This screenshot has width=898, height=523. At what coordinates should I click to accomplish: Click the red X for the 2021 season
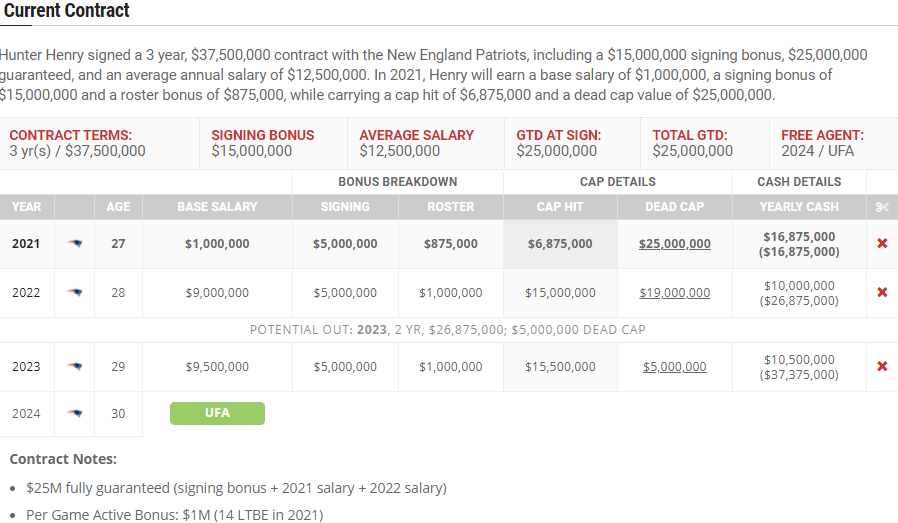pyautogui.click(x=882, y=244)
